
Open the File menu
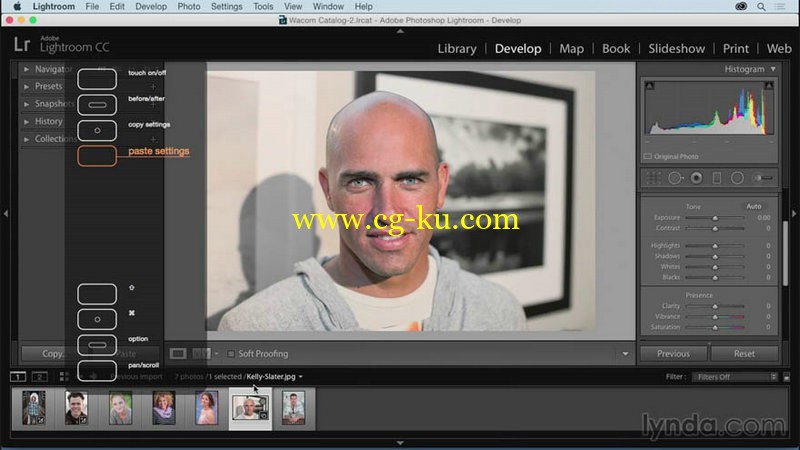[x=92, y=7]
